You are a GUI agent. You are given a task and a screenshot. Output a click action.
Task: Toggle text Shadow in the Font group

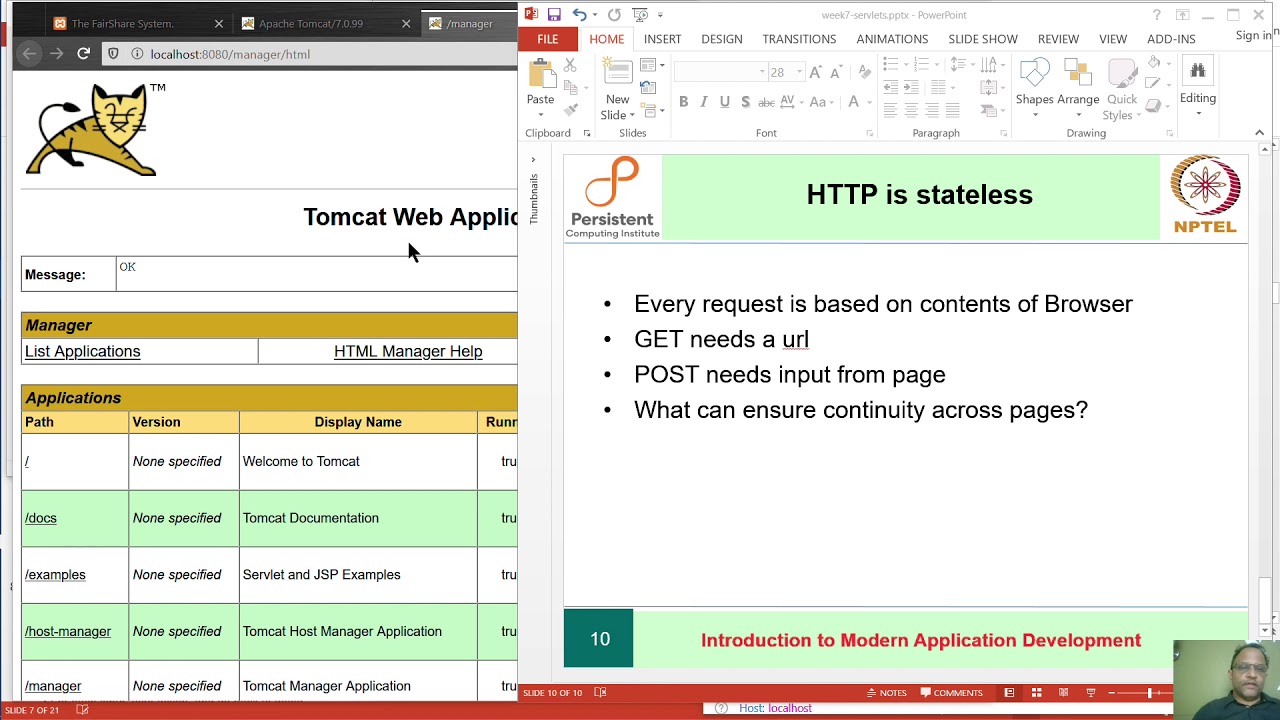point(745,102)
